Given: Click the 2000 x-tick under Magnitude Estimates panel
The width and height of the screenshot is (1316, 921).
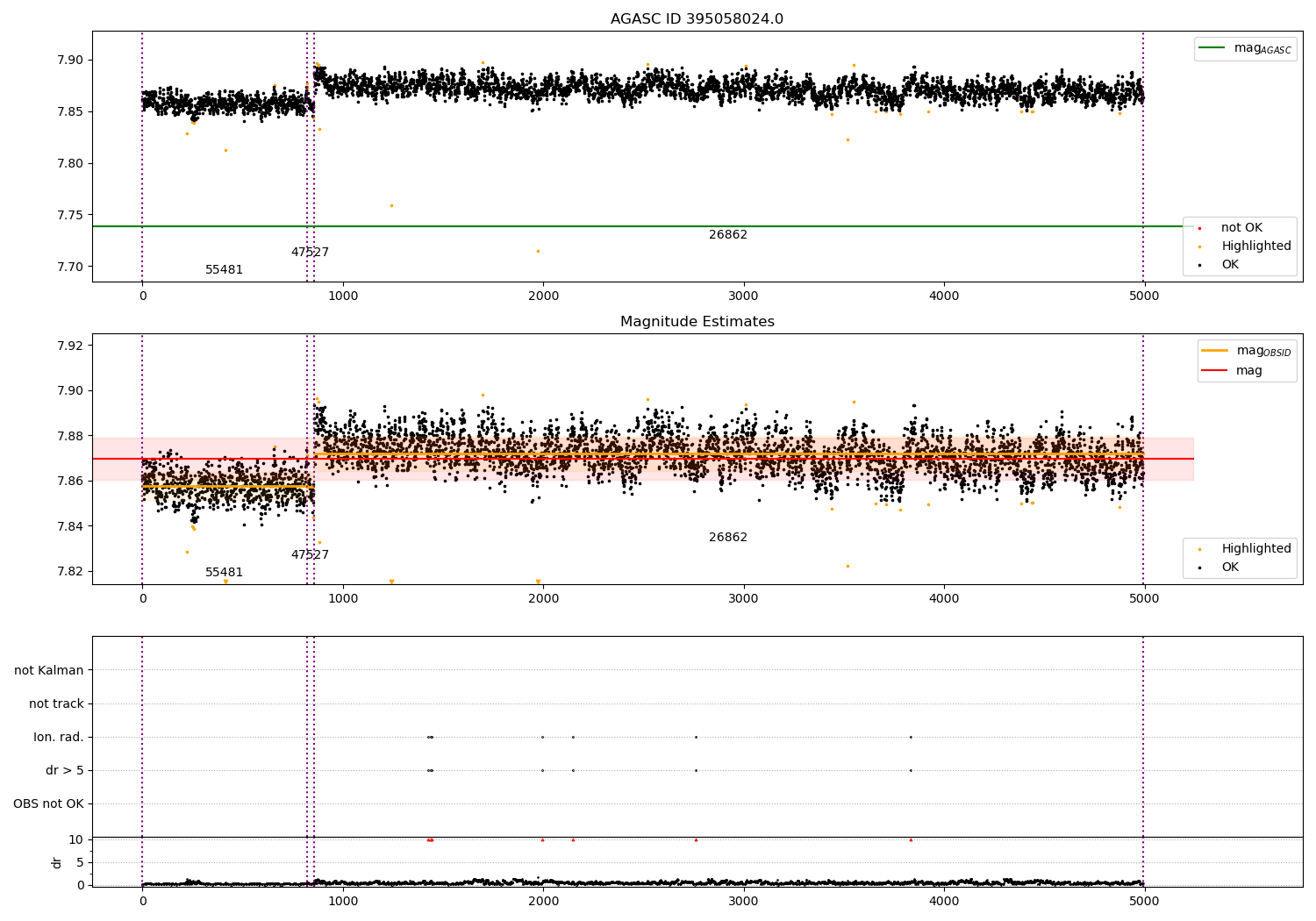Looking at the screenshot, I should pos(543,599).
